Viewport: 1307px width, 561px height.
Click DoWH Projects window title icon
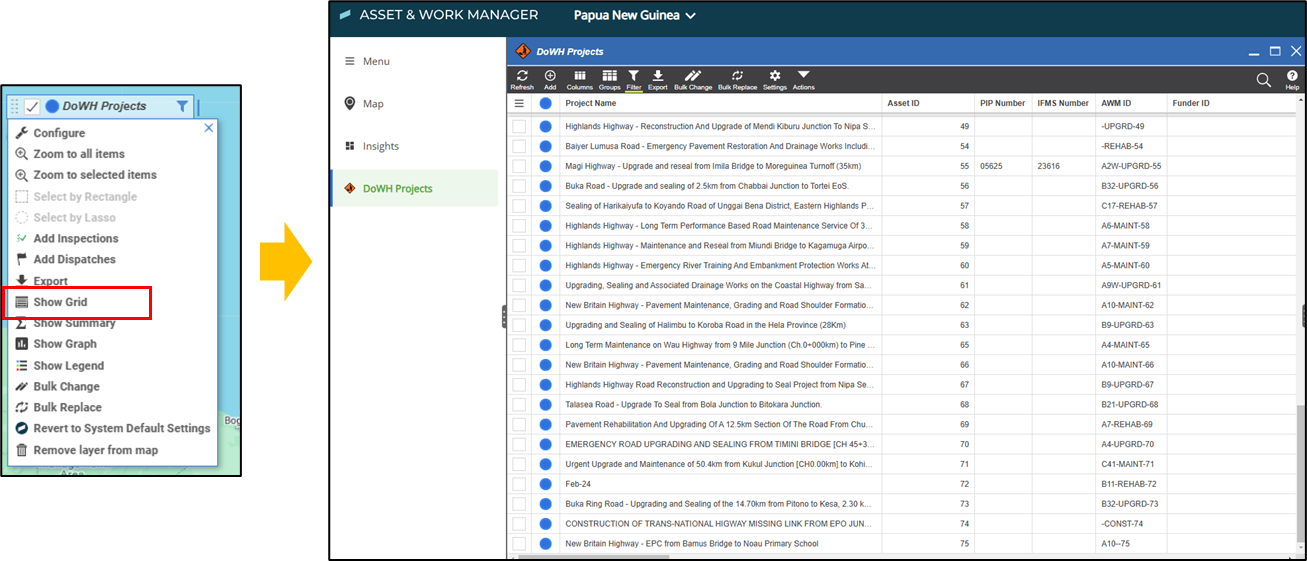pos(522,51)
